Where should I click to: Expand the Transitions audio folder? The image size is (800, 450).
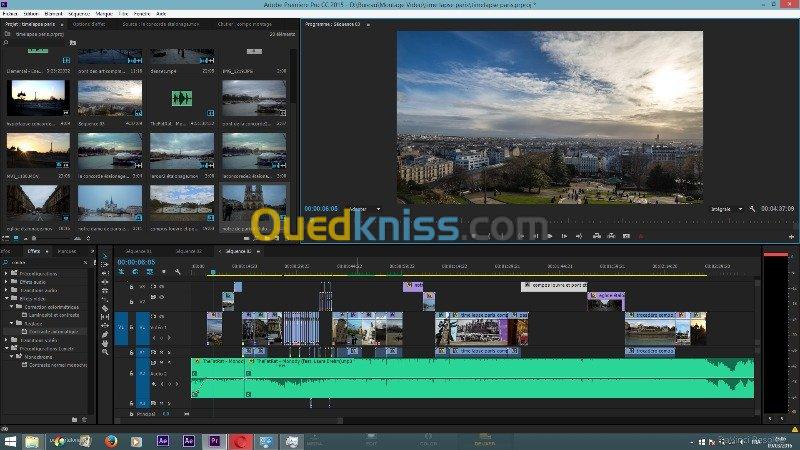(x=6, y=290)
